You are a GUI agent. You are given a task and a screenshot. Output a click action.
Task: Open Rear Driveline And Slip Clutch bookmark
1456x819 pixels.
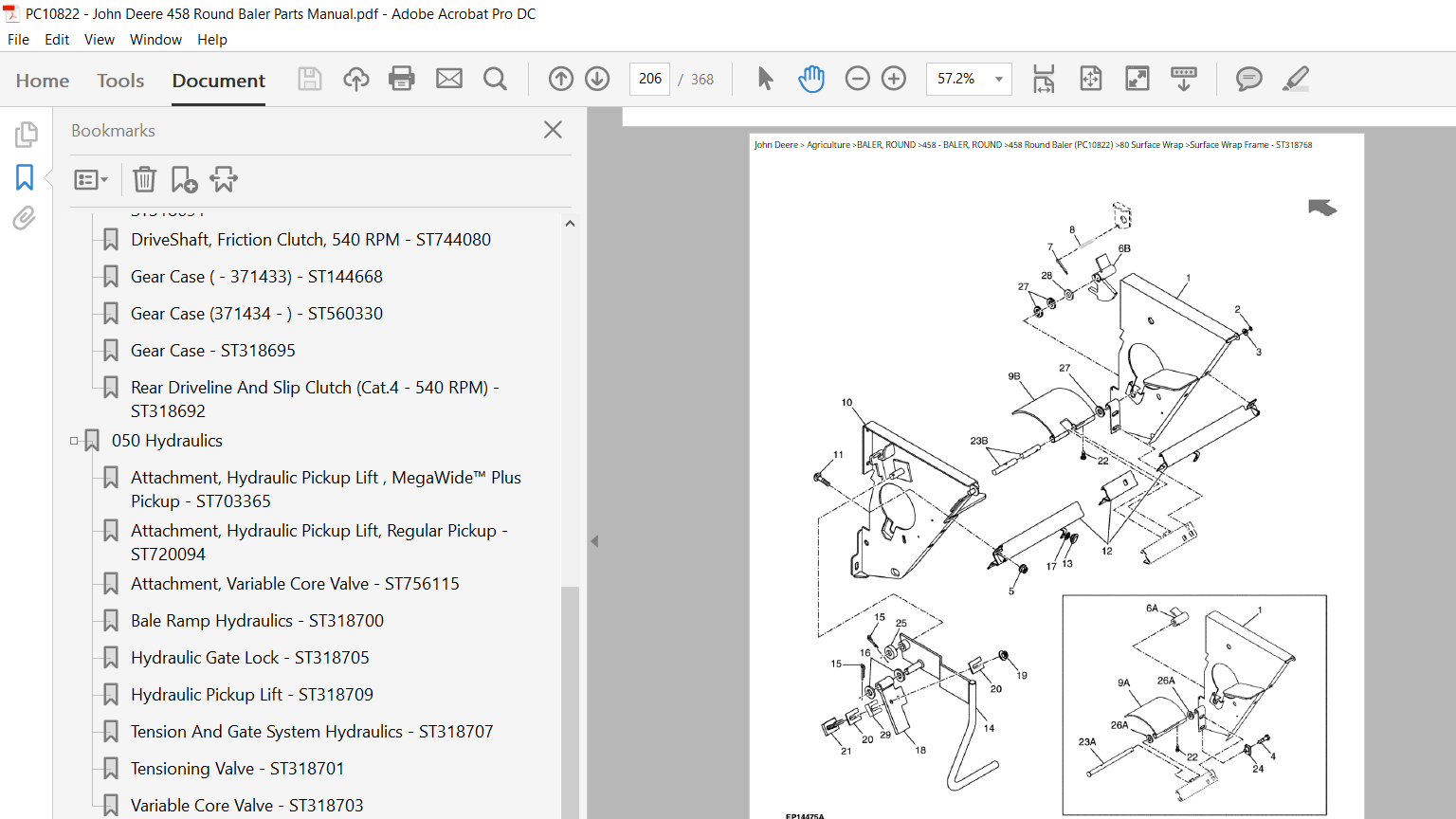point(315,399)
